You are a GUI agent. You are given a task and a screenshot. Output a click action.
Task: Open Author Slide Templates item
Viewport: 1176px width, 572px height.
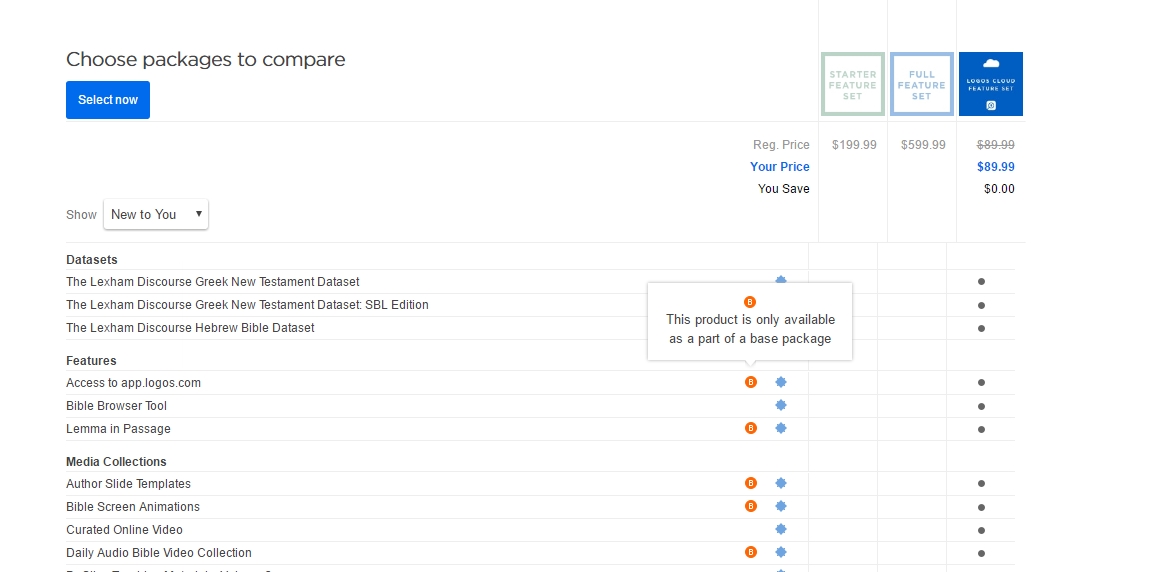coord(128,484)
